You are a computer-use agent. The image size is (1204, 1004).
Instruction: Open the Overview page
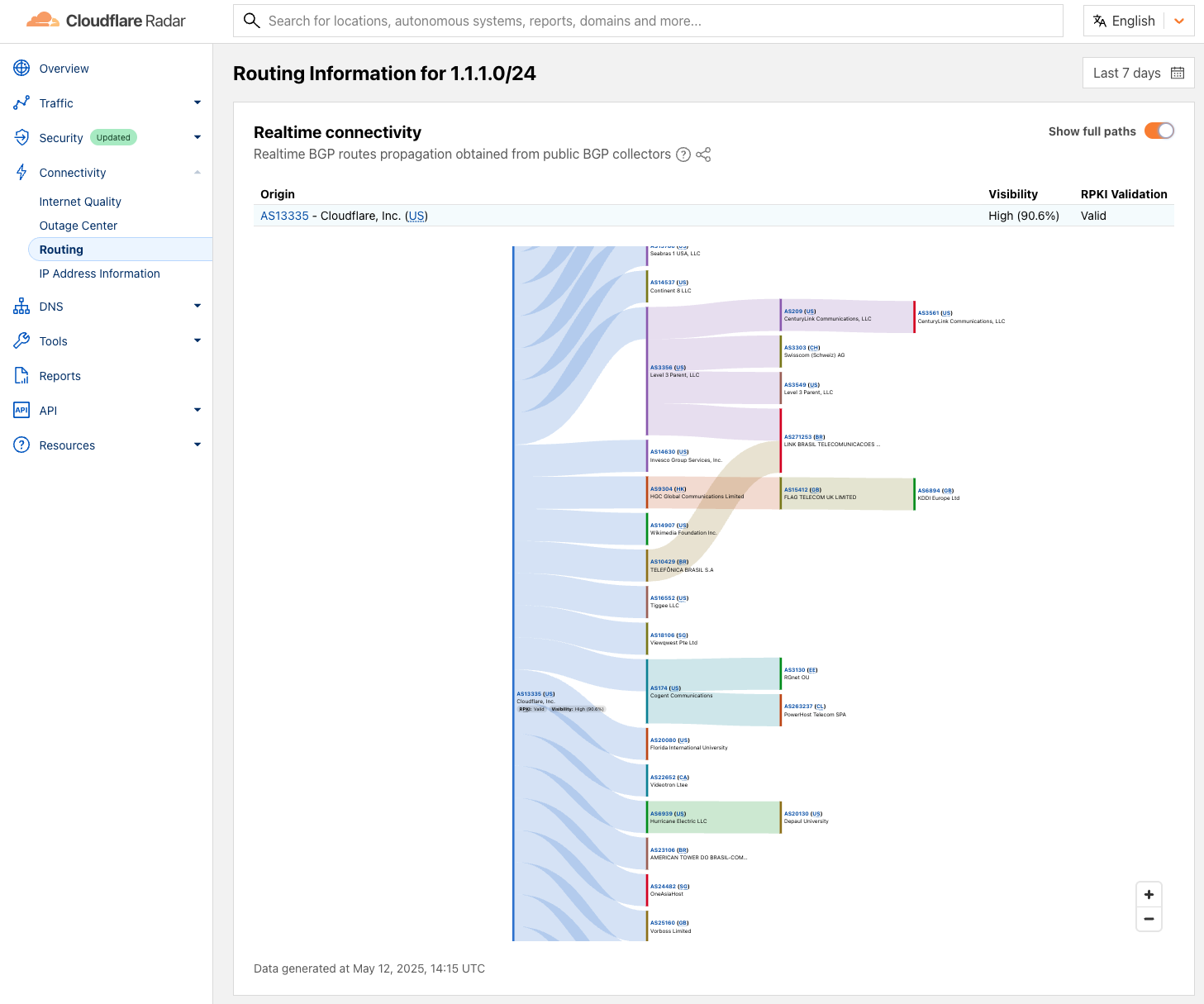click(x=64, y=69)
